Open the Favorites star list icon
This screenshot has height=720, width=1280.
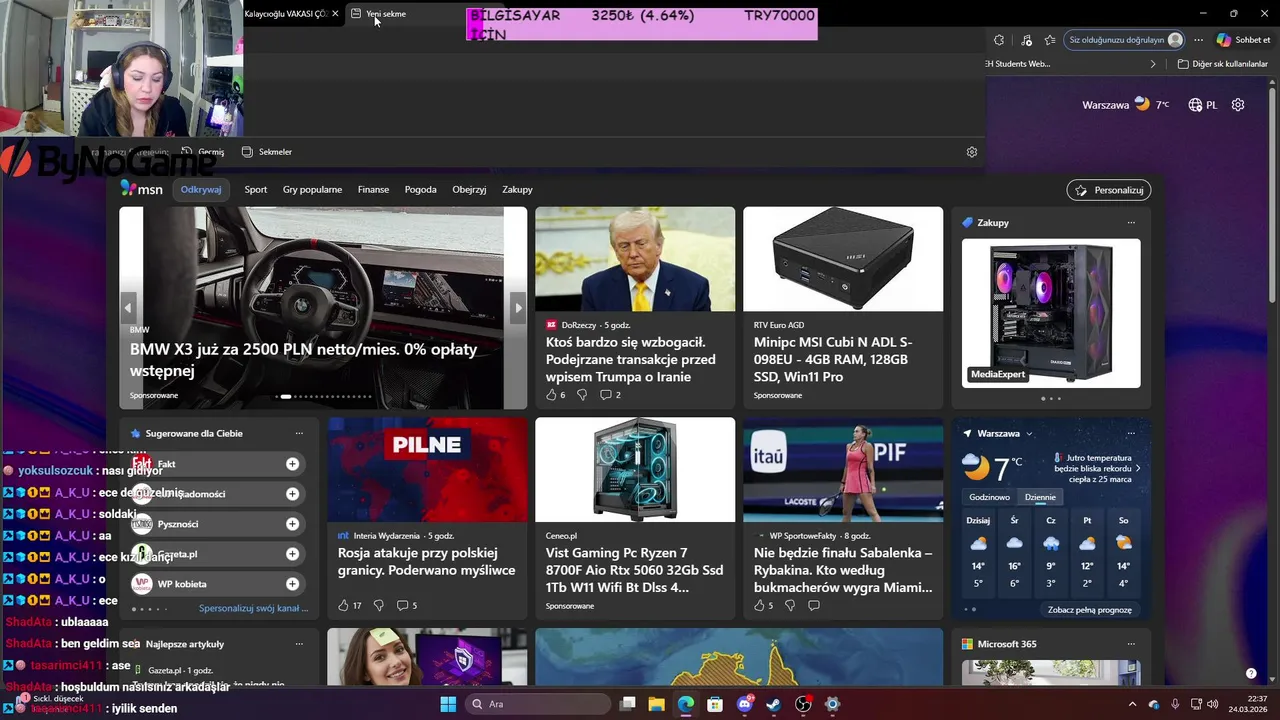point(1050,40)
